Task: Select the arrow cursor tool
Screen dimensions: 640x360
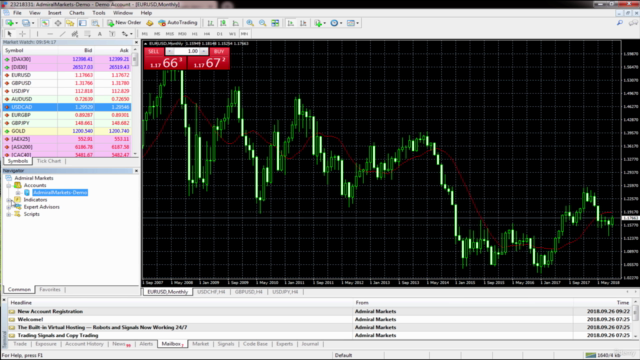Action: [9, 34]
